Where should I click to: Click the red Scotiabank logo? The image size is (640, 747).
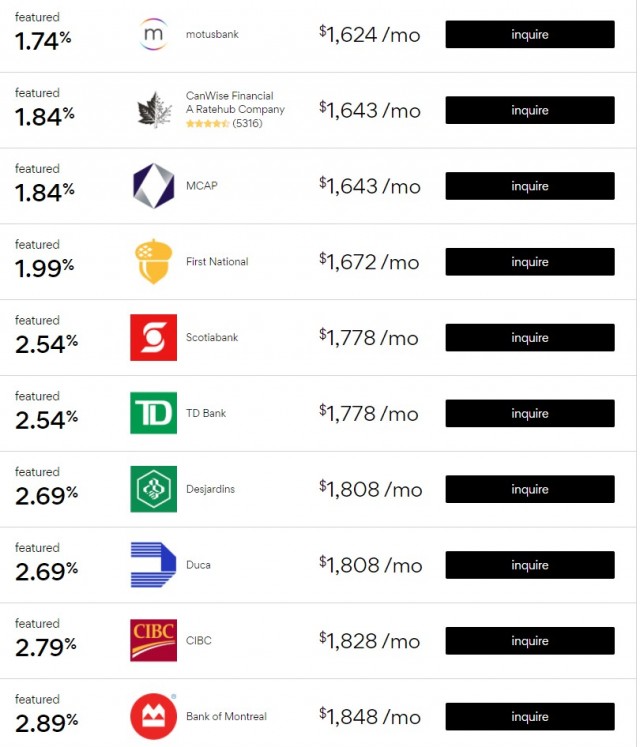click(x=153, y=338)
